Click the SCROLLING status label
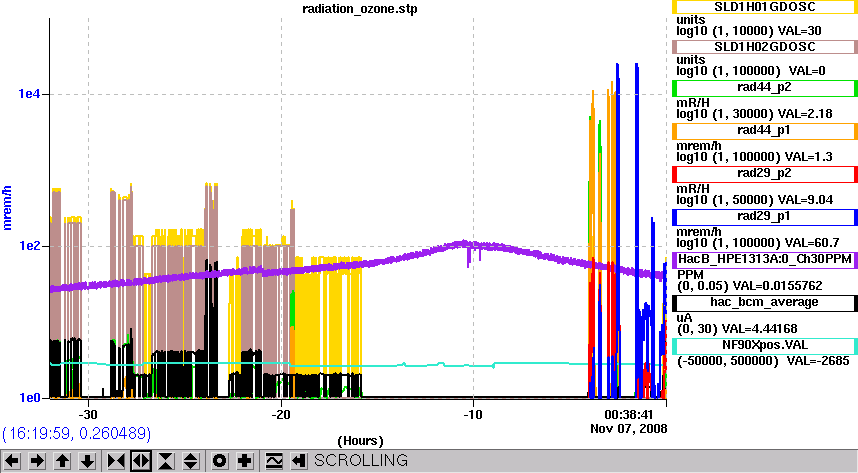Viewport: 858px width, 473px height. coord(361,460)
